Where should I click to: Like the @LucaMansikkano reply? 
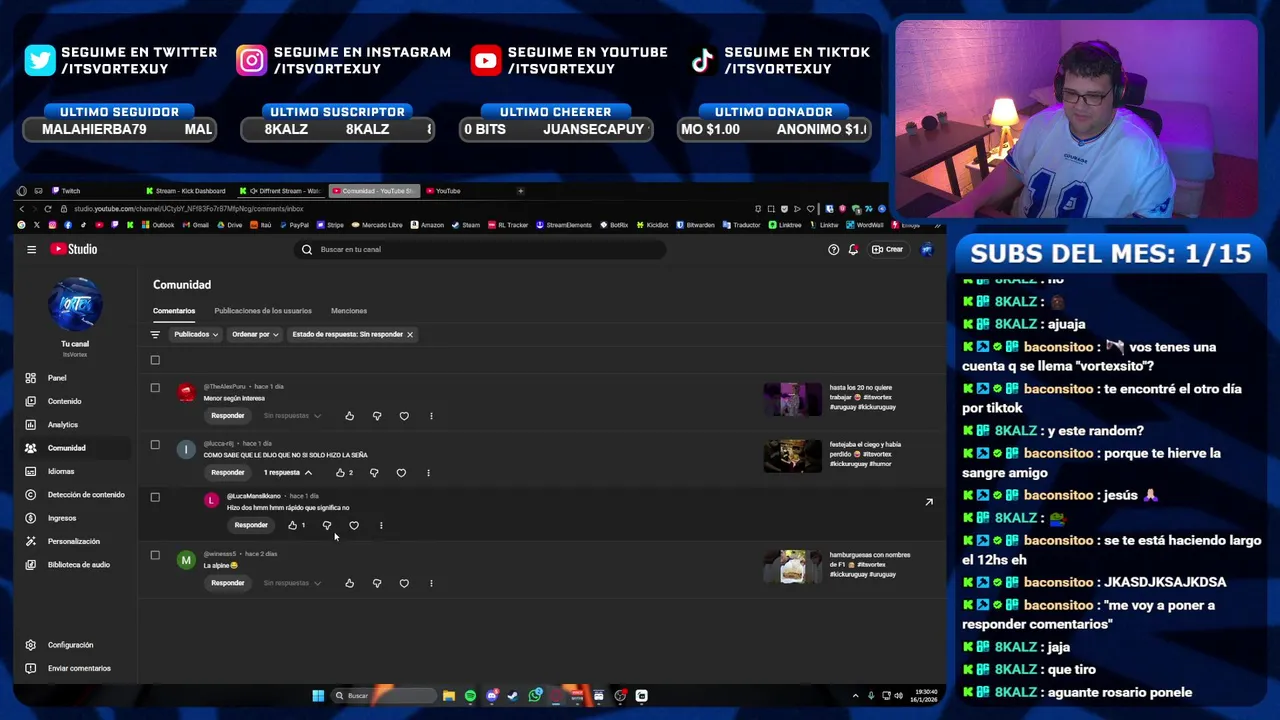[x=293, y=525]
